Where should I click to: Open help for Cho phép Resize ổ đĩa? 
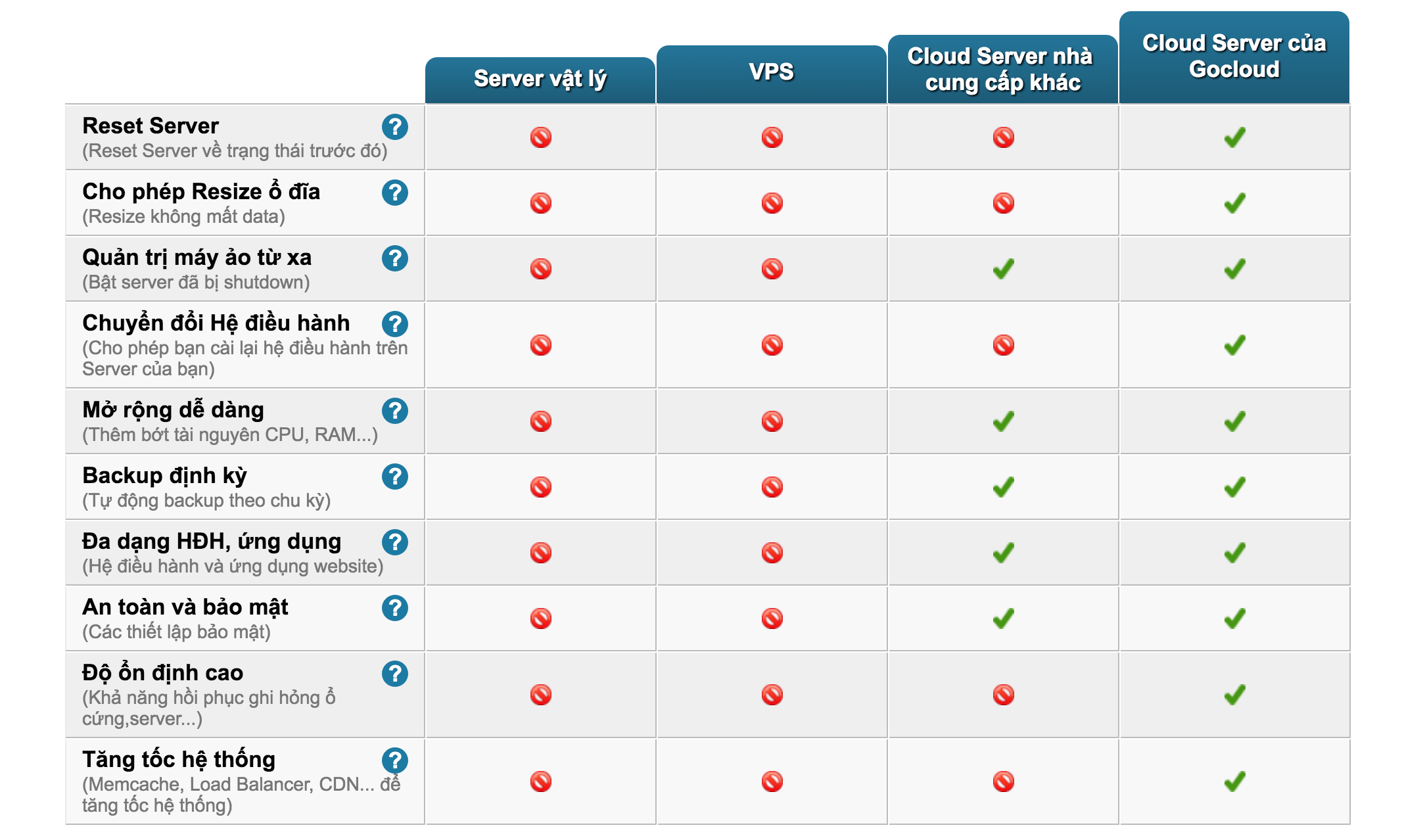[x=395, y=193]
